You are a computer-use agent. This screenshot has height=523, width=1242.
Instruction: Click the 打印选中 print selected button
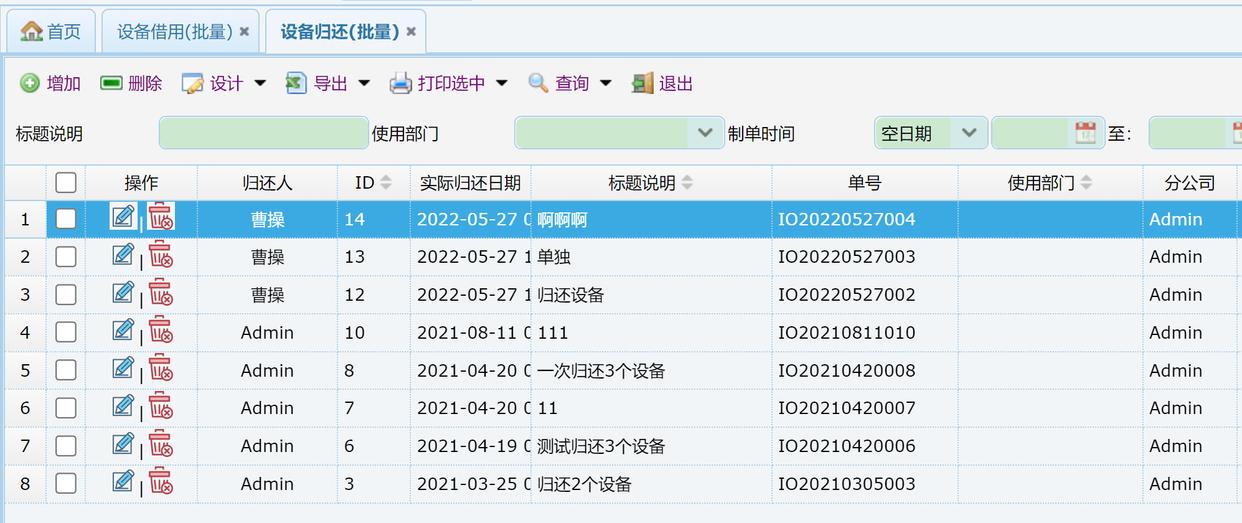pyautogui.click(x=439, y=83)
